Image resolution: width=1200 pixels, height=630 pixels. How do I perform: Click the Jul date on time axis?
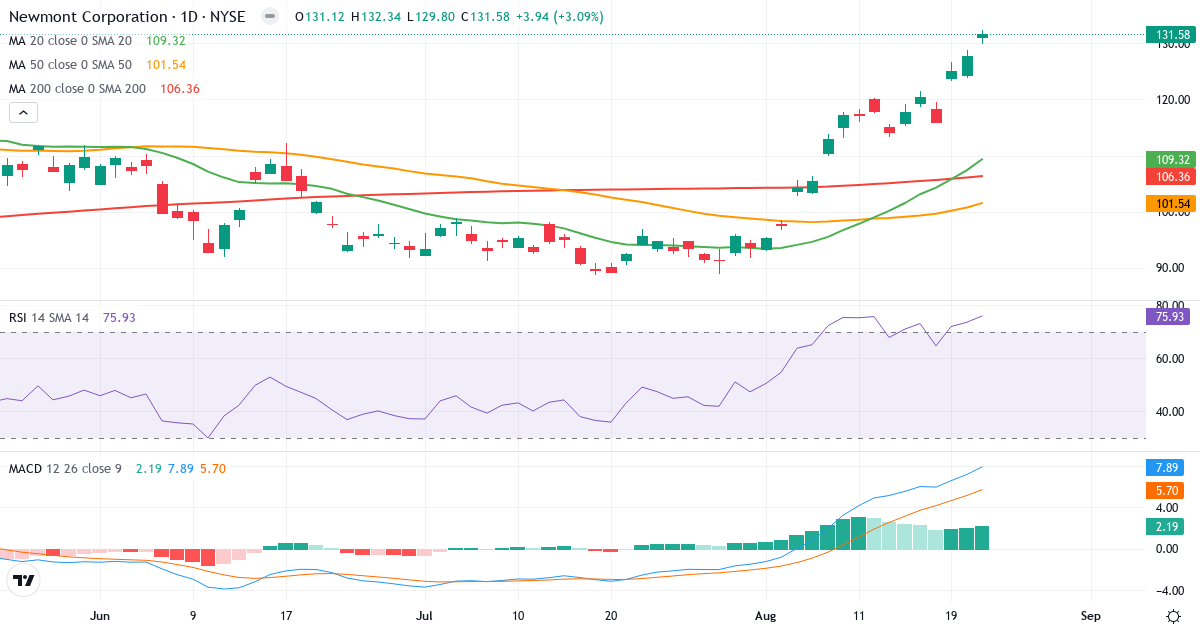[x=426, y=615]
